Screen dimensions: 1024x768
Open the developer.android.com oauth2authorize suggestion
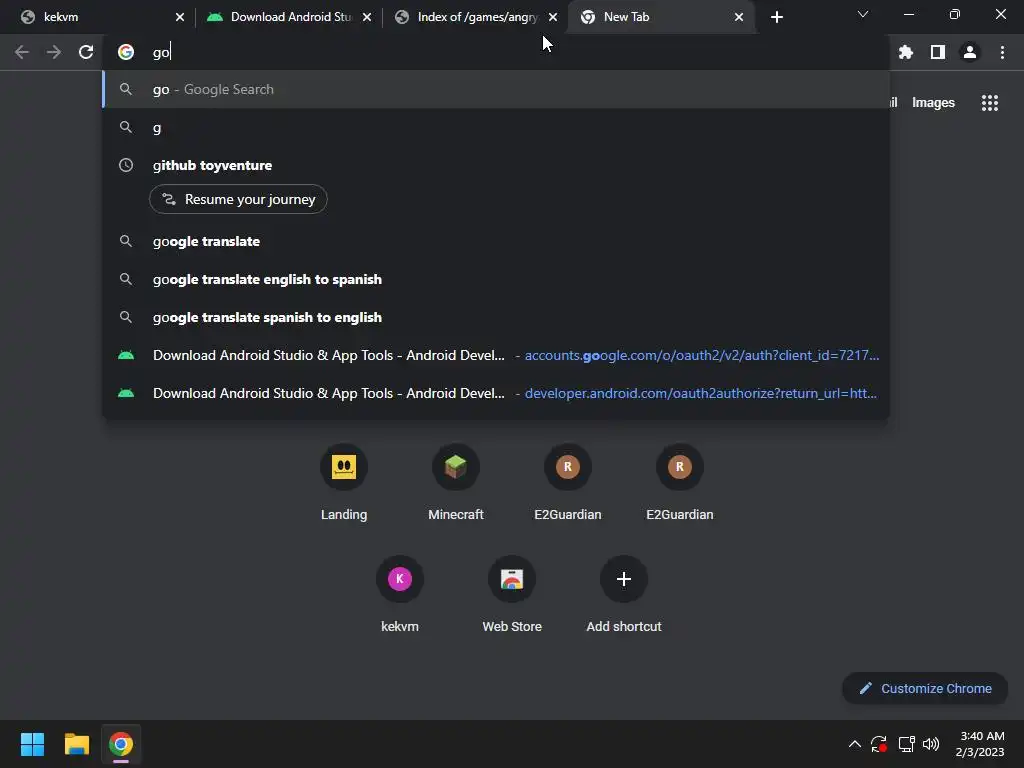pyautogui.click(x=496, y=393)
